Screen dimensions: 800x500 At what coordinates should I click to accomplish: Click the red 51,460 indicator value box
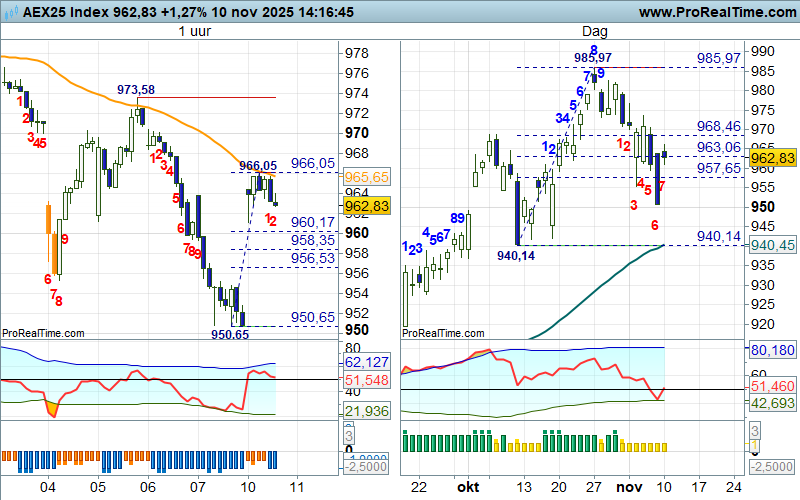(772, 386)
